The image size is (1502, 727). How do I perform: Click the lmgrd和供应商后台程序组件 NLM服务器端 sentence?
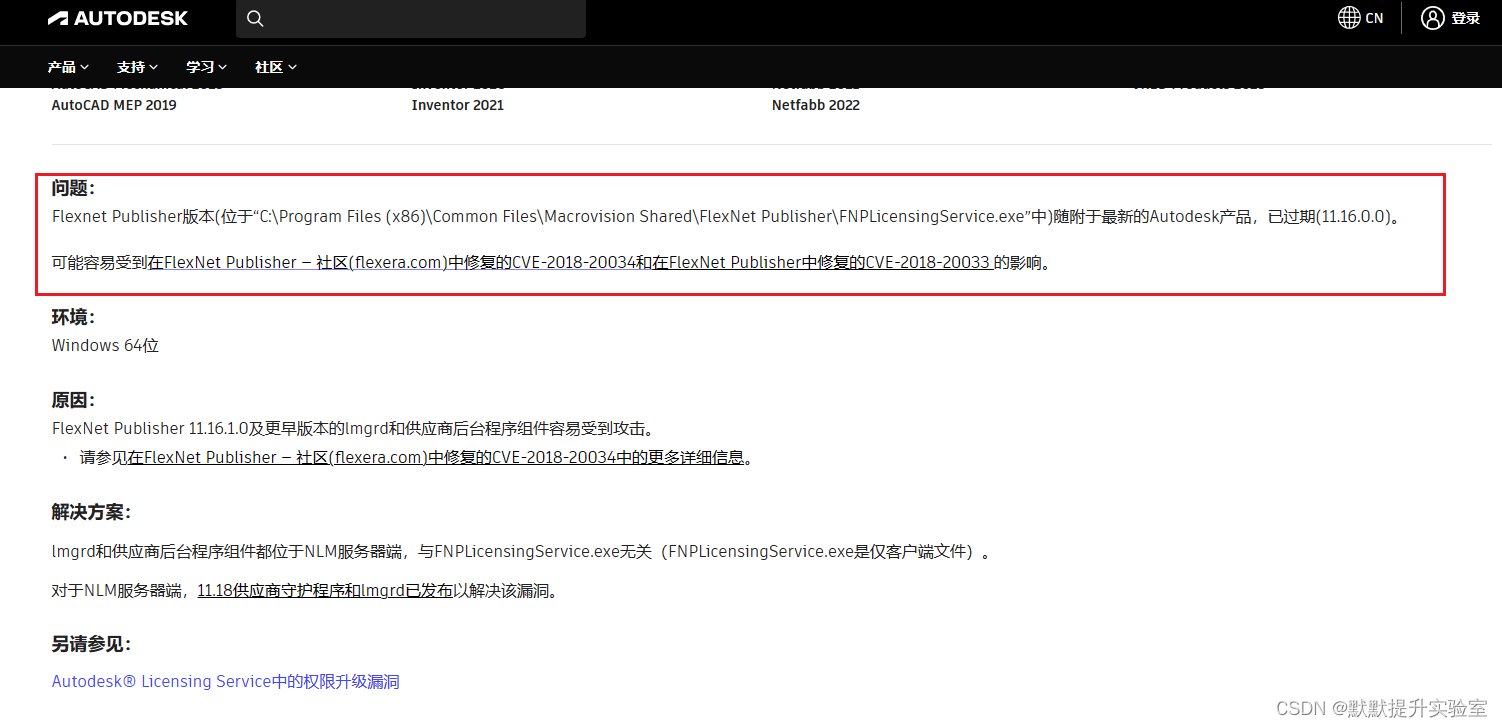coord(522,552)
